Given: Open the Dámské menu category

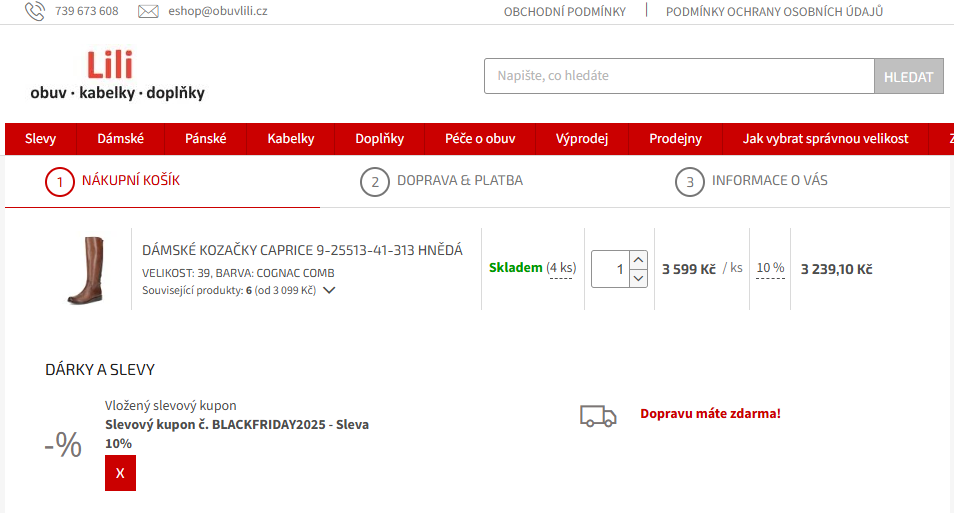Looking at the screenshot, I should (x=121, y=139).
